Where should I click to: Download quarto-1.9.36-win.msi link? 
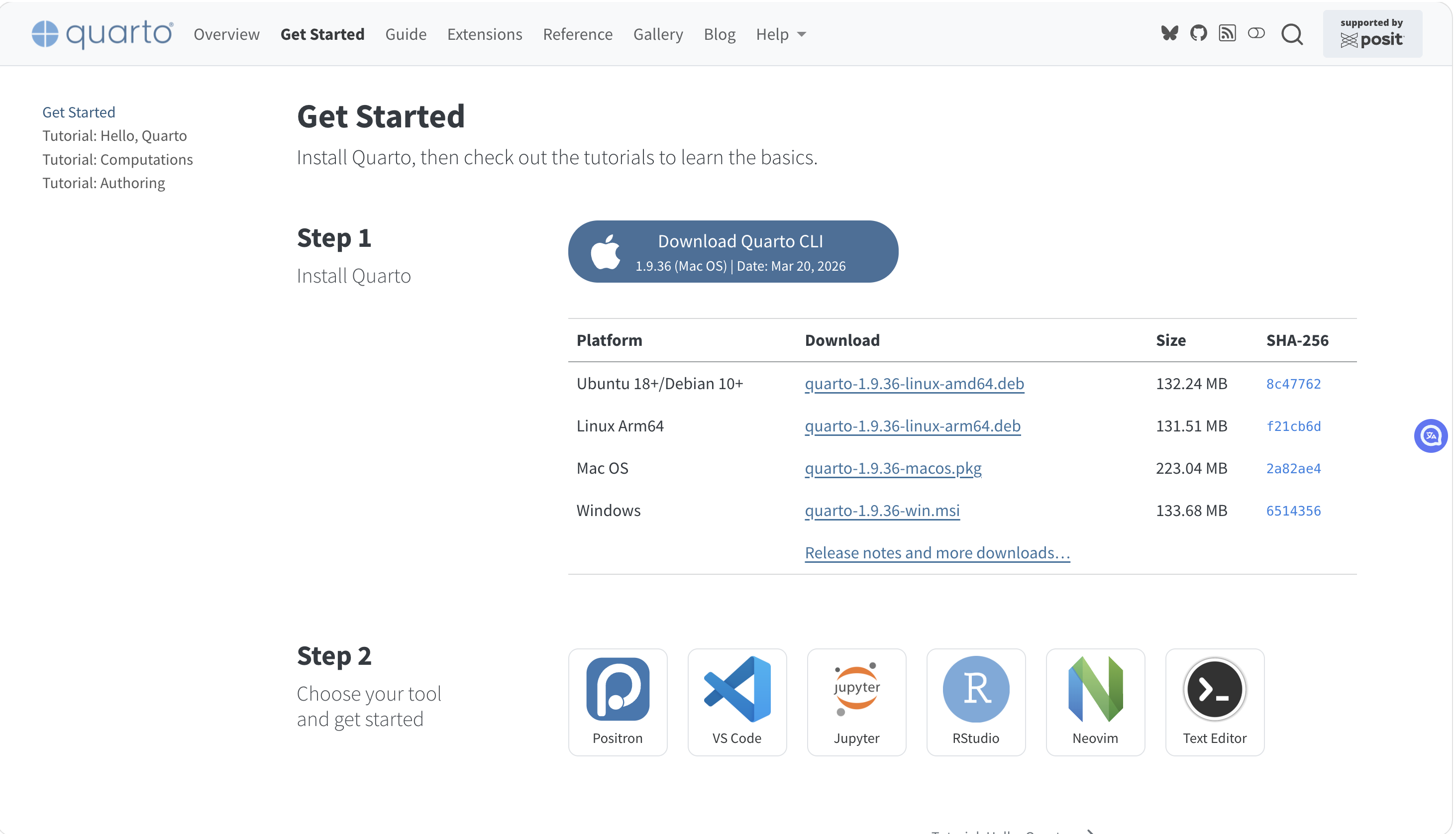[x=882, y=511]
